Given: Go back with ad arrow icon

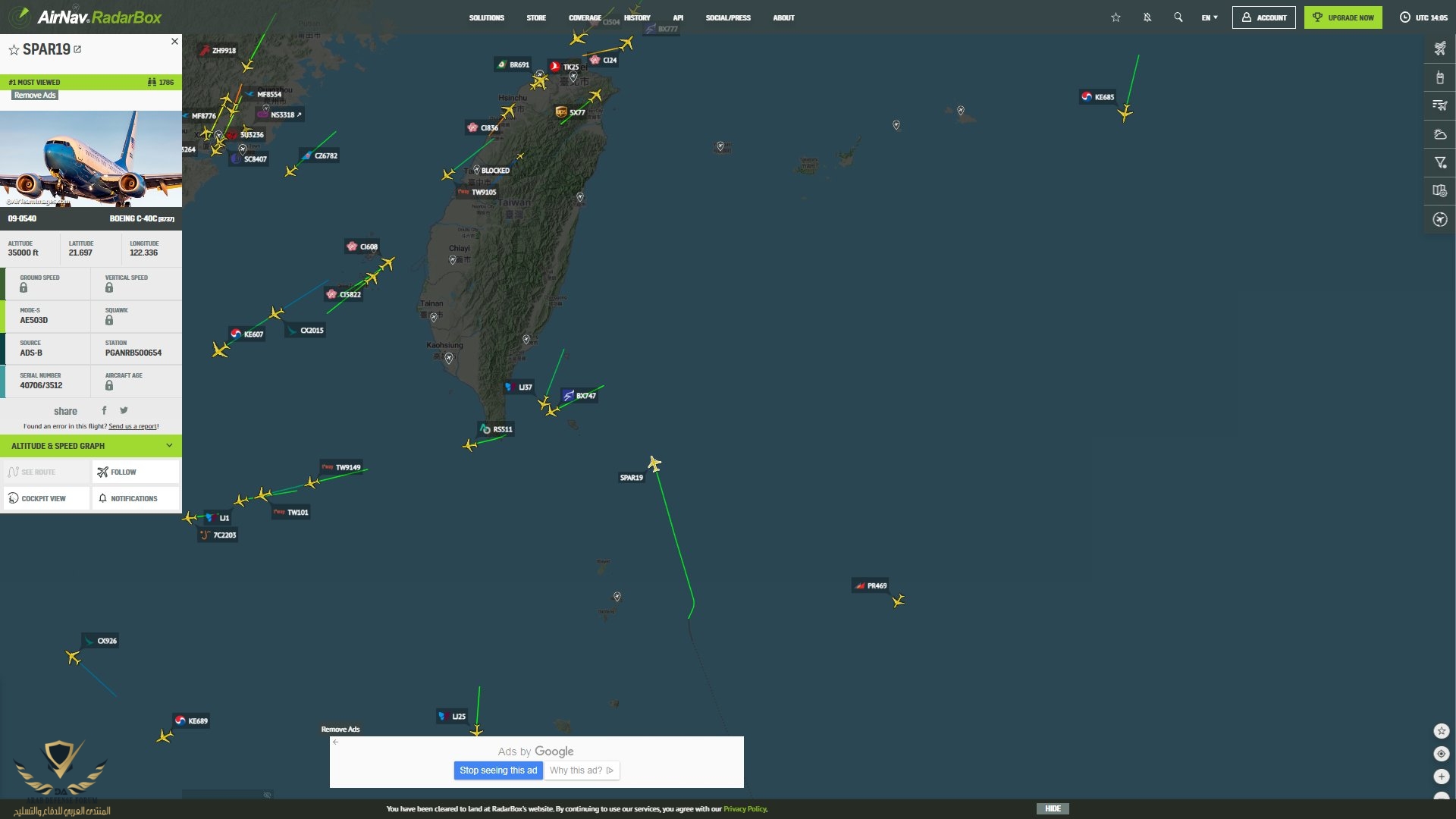Looking at the screenshot, I should pyautogui.click(x=336, y=742).
